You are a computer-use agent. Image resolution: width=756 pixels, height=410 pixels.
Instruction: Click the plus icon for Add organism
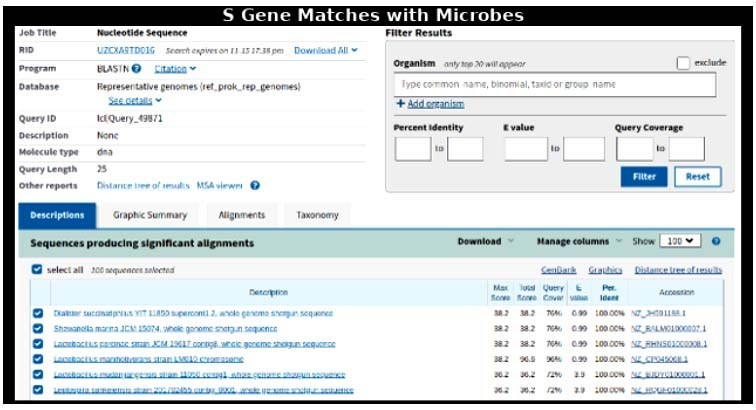401,104
